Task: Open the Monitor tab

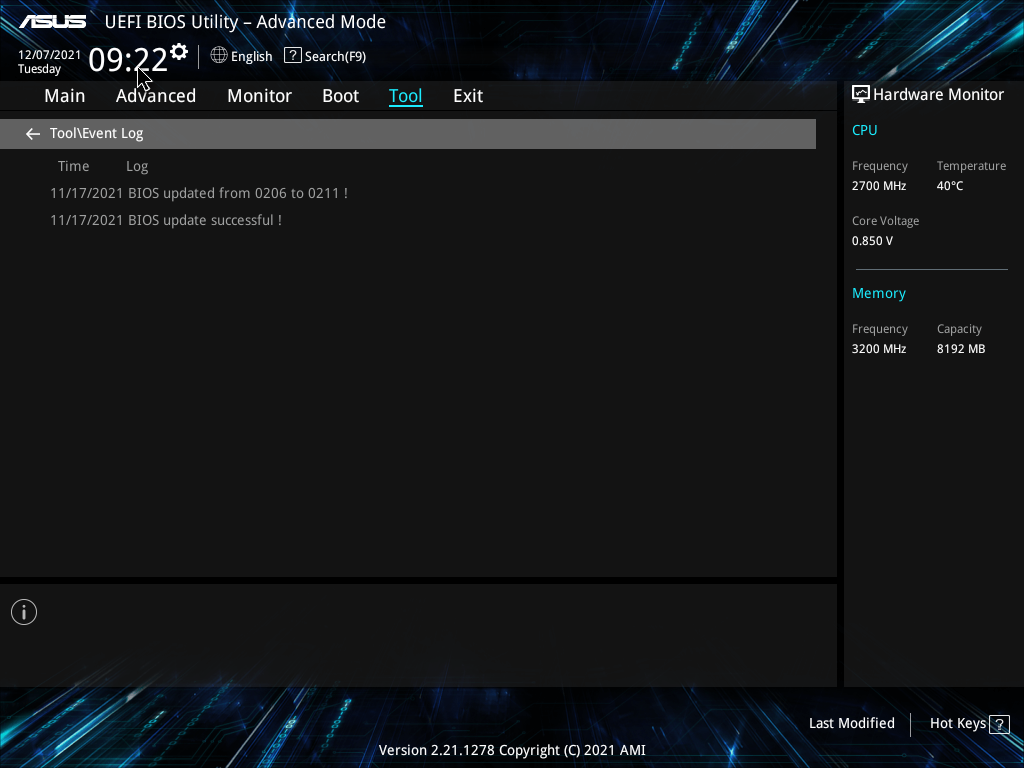Action: pyautogui.click(x=259, y=96)
